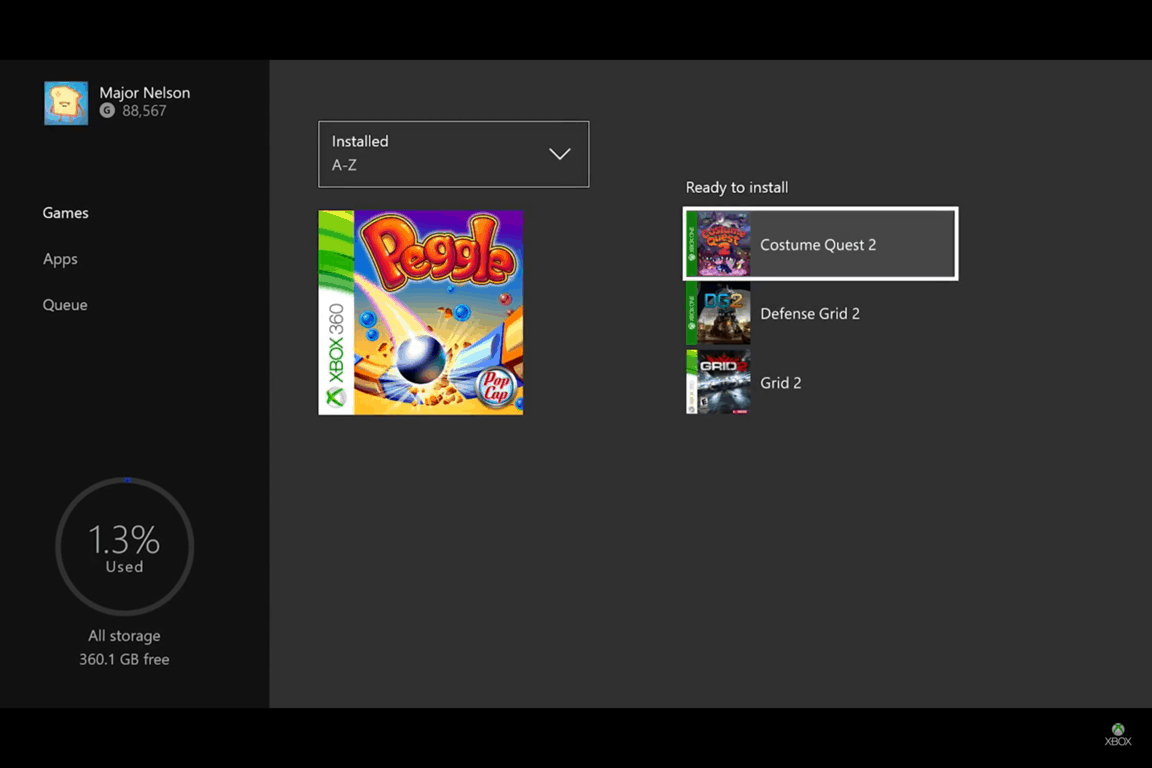Click the Xbox logo in bottom corner

(1117, 734)
